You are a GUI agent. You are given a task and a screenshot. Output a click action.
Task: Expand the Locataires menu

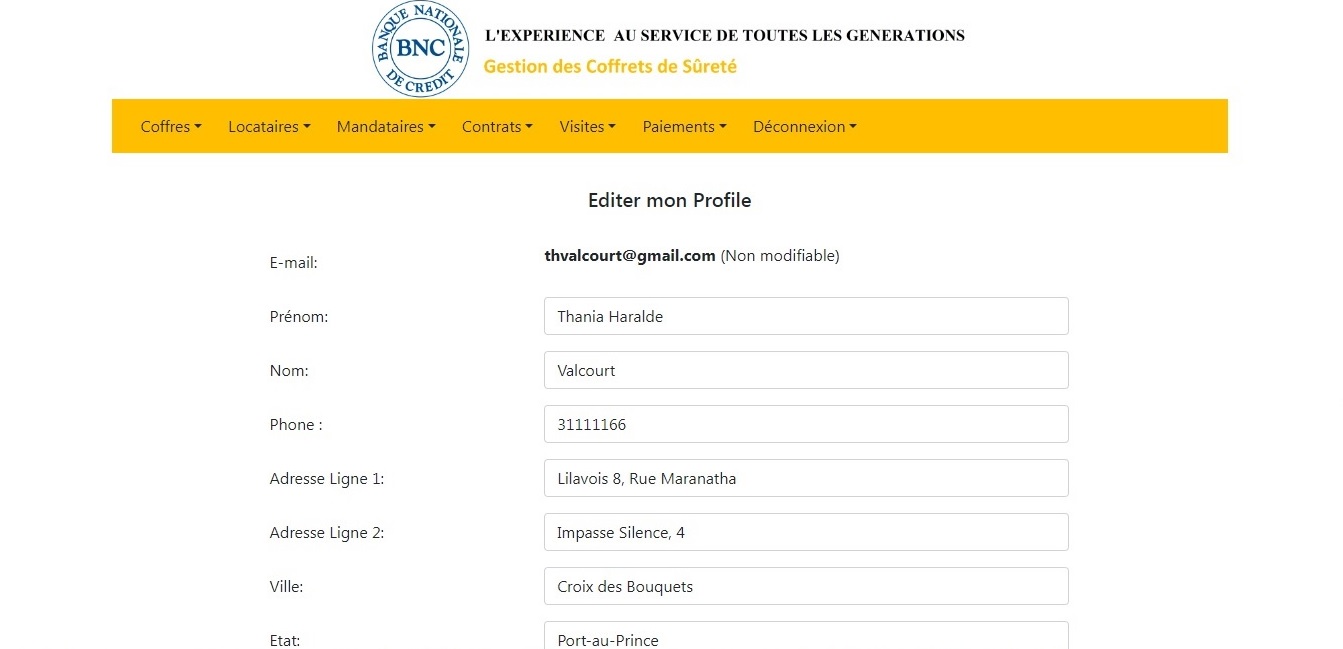(269, 127)
